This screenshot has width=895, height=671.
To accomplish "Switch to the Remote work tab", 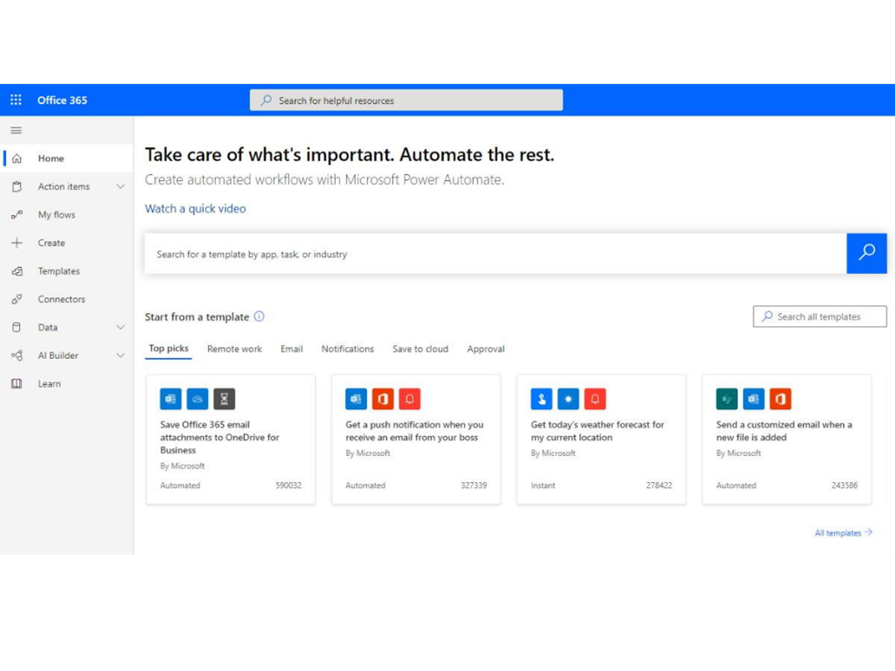I will 235,349.
